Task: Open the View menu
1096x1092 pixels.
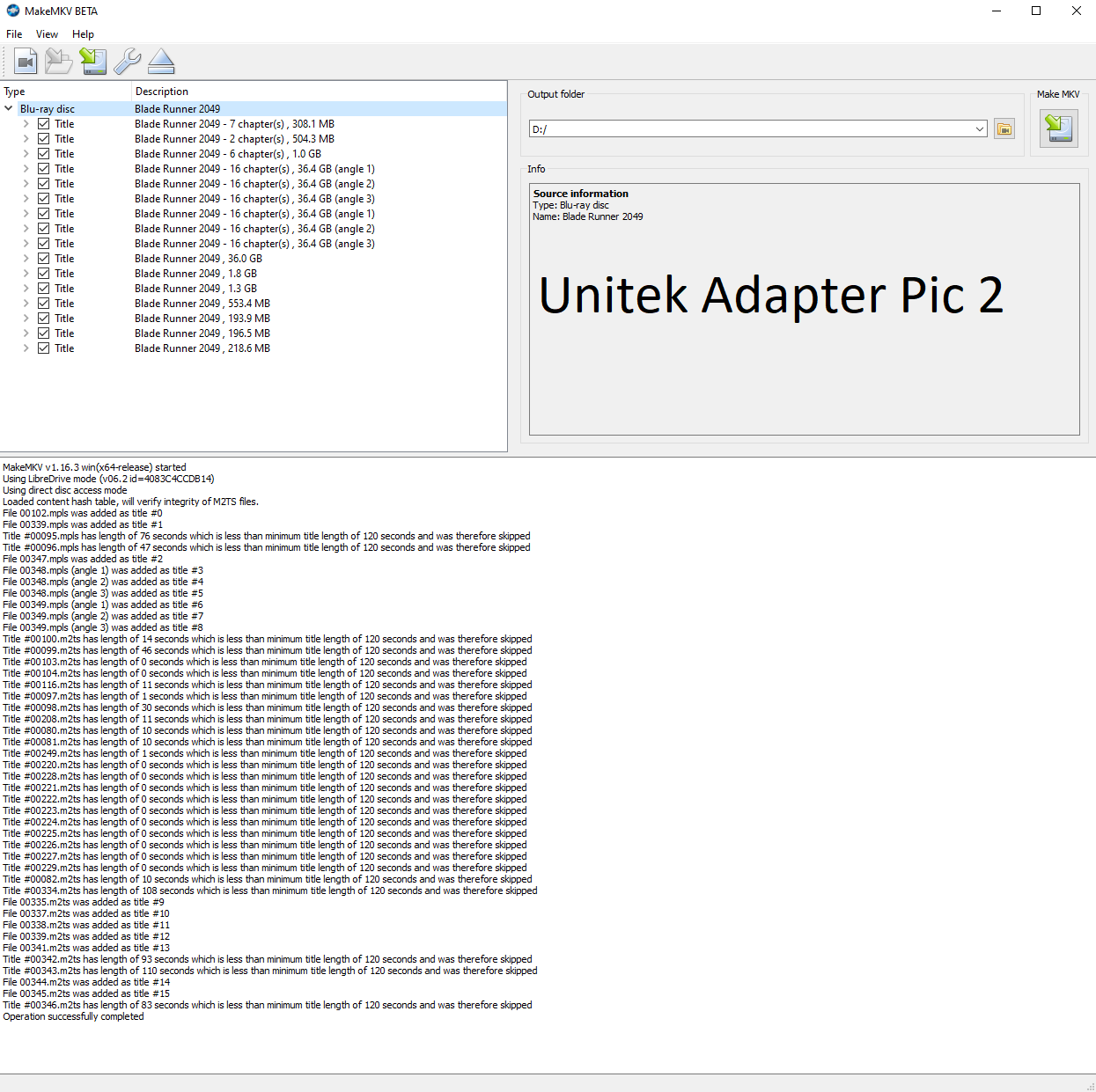Action: pos(47,34)
